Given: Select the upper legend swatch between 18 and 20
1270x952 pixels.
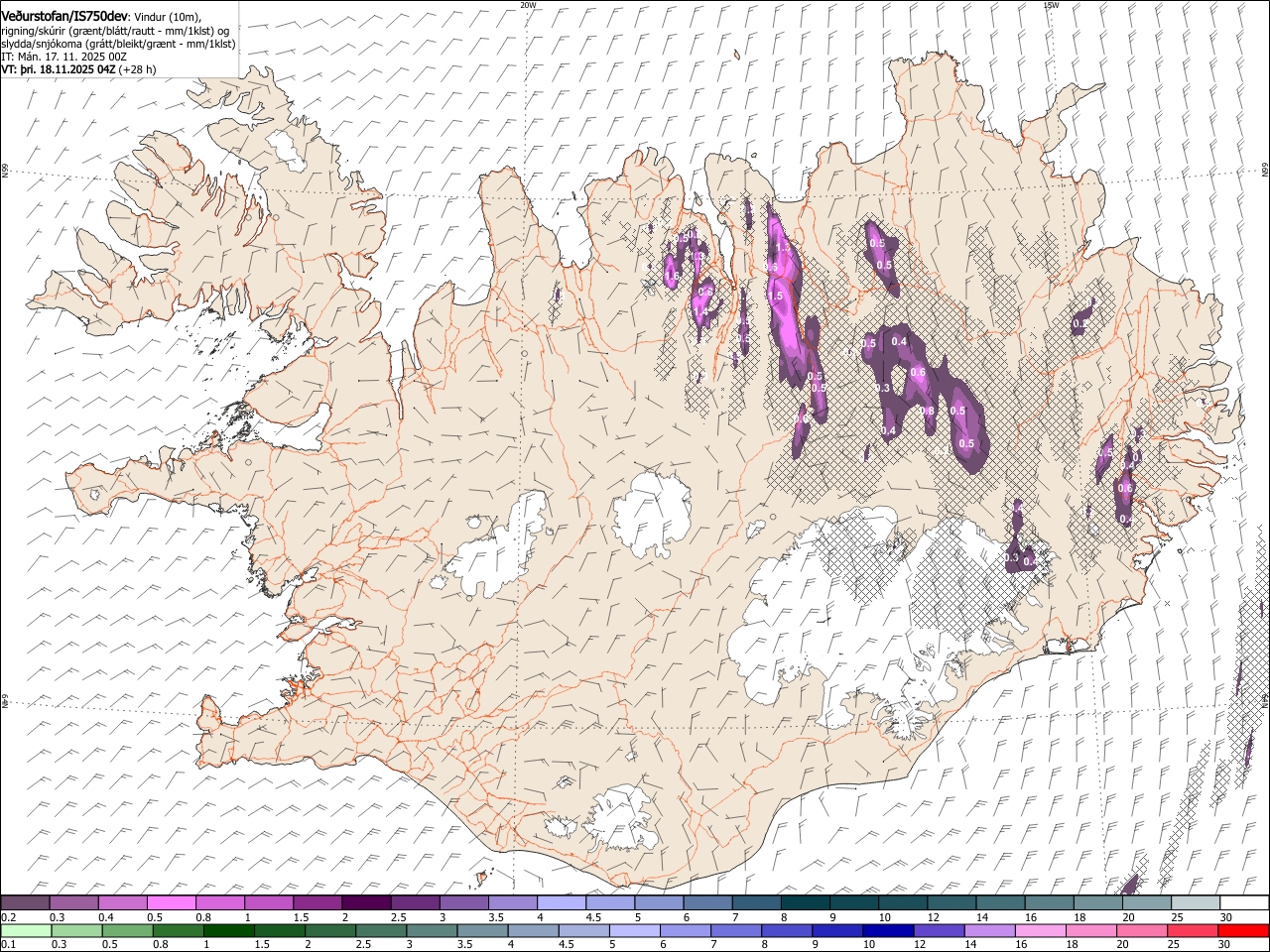Looking at the screenshot, I should (1096, 902).
